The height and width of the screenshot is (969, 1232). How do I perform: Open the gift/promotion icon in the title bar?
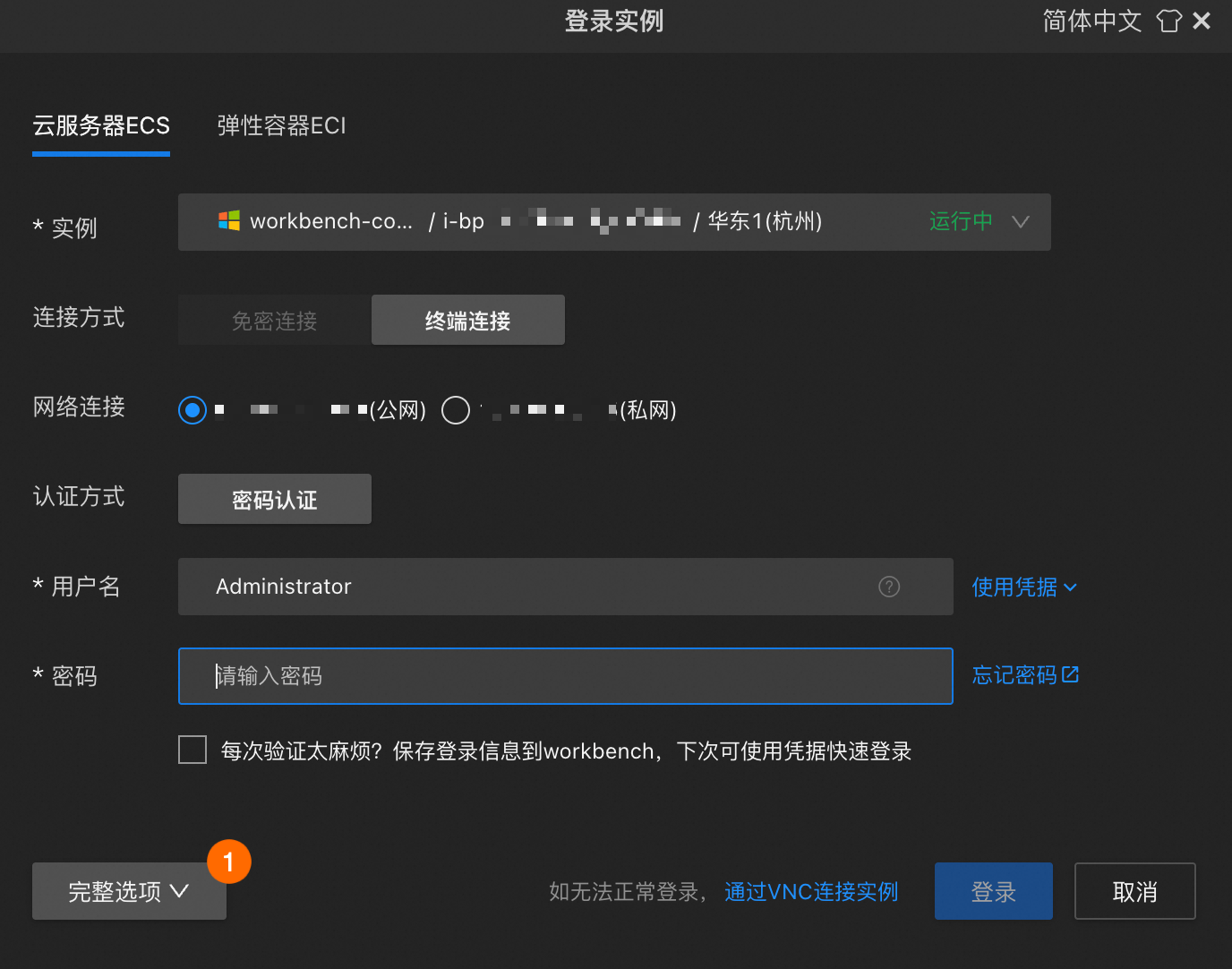coord(1168,21)
